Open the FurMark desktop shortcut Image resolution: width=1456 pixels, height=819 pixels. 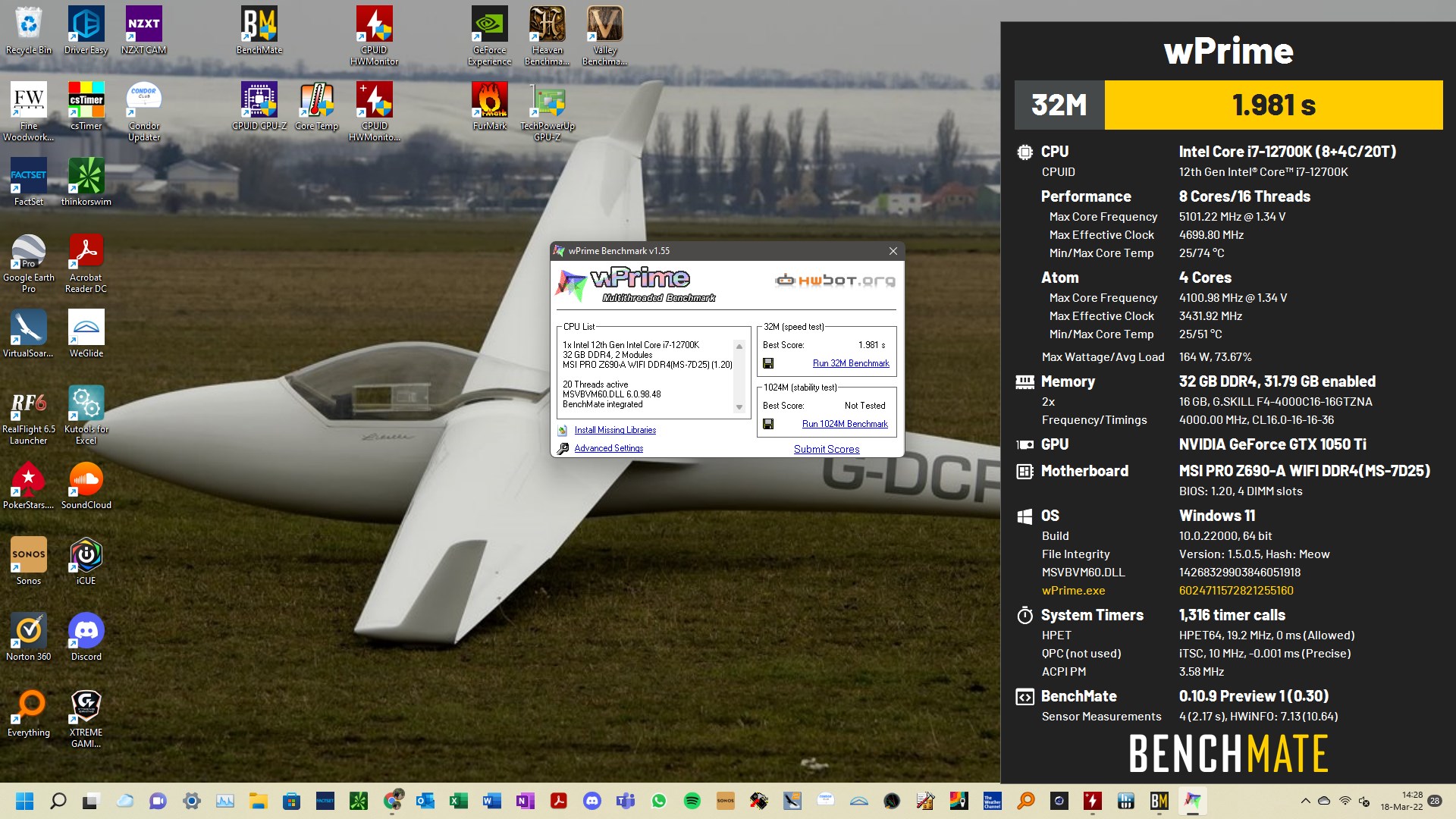tap(490, 106)
